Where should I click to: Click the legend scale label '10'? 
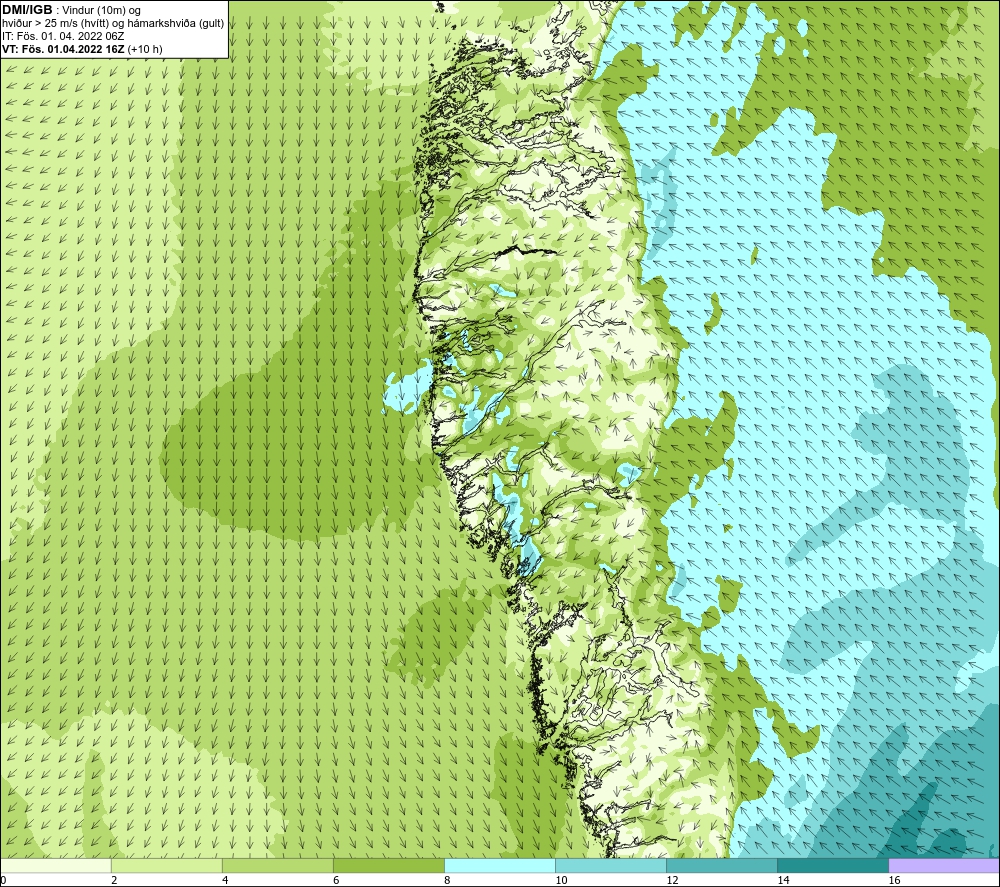(x=561, y=881)
